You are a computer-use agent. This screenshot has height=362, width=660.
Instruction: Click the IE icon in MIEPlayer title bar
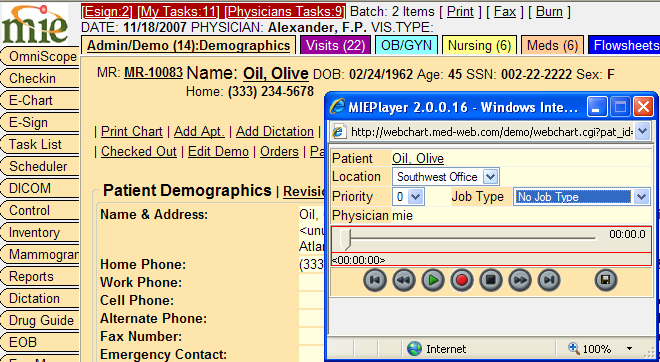click(x=337, y=107)
